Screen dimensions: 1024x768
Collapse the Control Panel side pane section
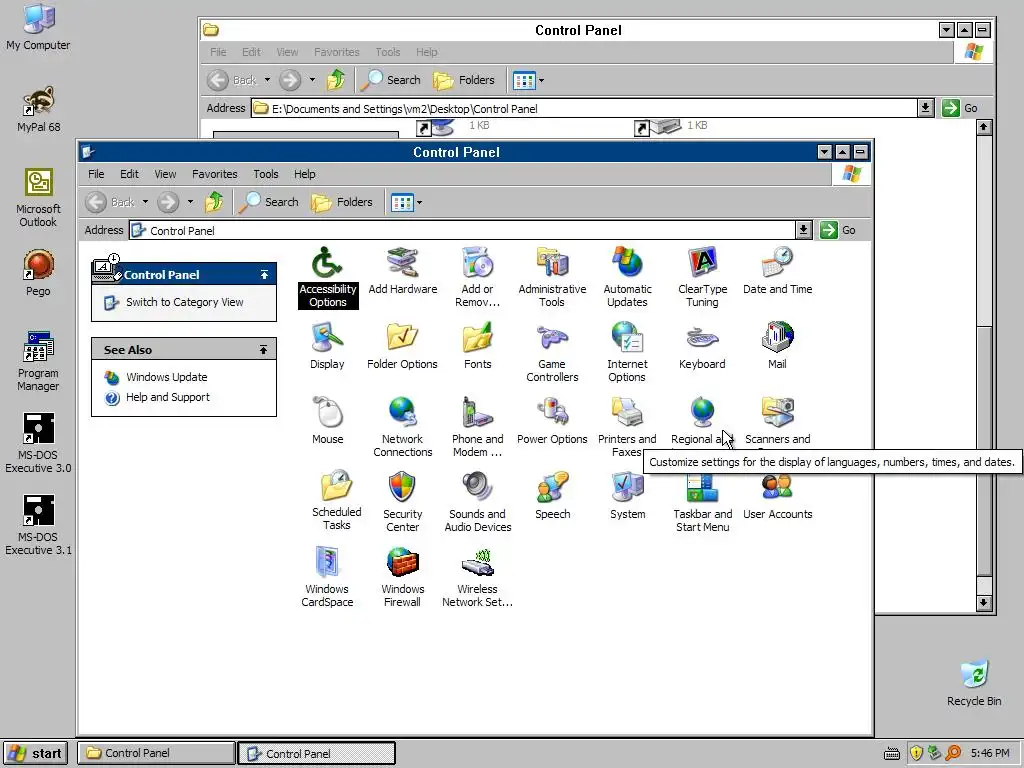pyautogui.click(x=264, y=275)
